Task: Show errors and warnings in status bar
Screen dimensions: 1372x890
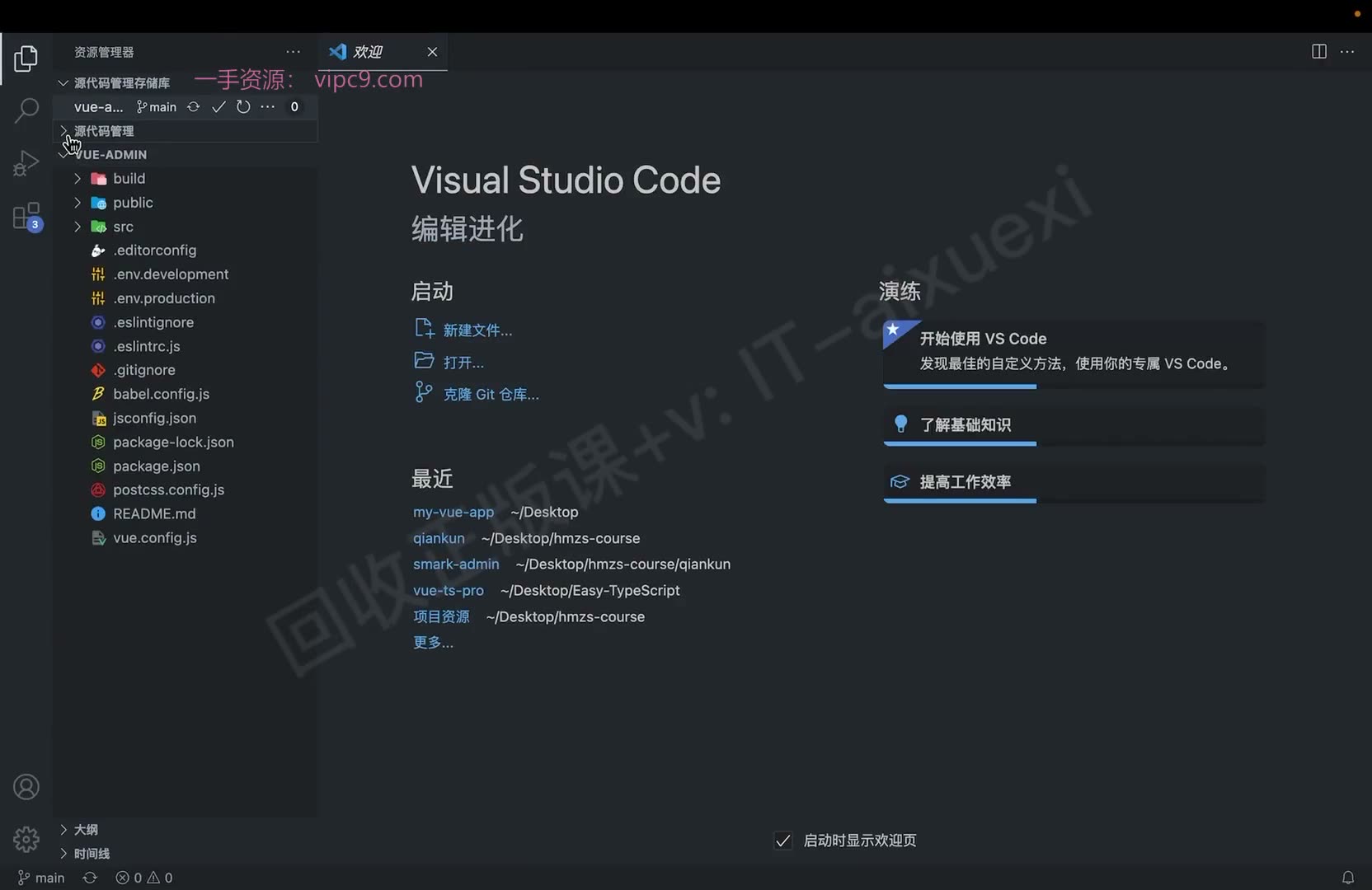Action: (x=144, y=878)
